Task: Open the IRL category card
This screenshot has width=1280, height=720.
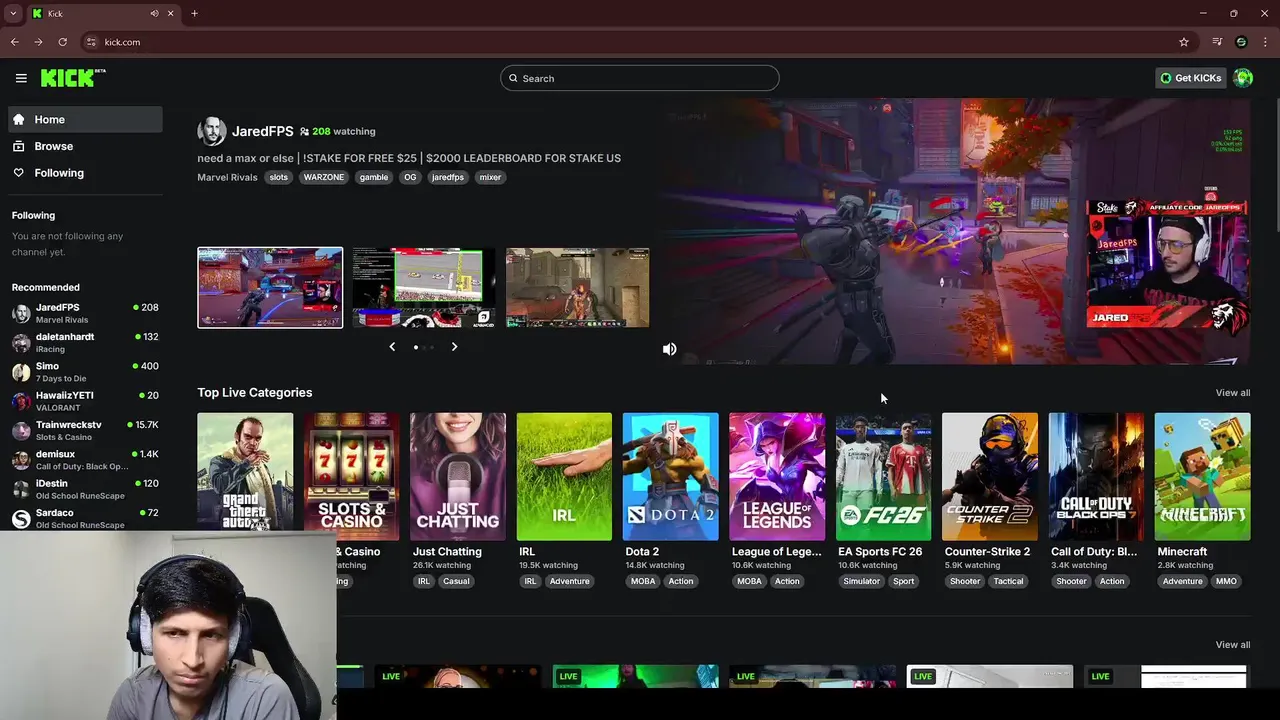Action: click(564, 477)
